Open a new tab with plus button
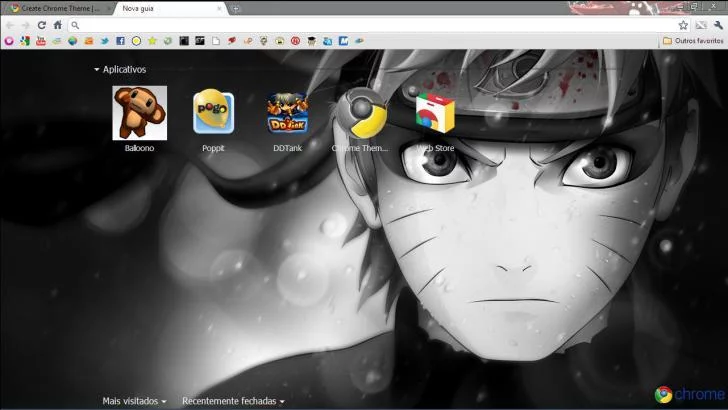 click(235, 8)
